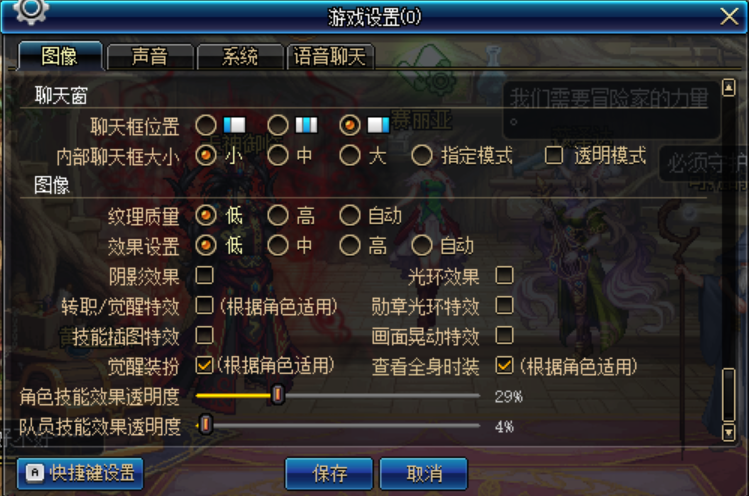The image size is (749, 496).
Task: Open 快捷键设置 shortcut key settings
Action: click(80, 473)
